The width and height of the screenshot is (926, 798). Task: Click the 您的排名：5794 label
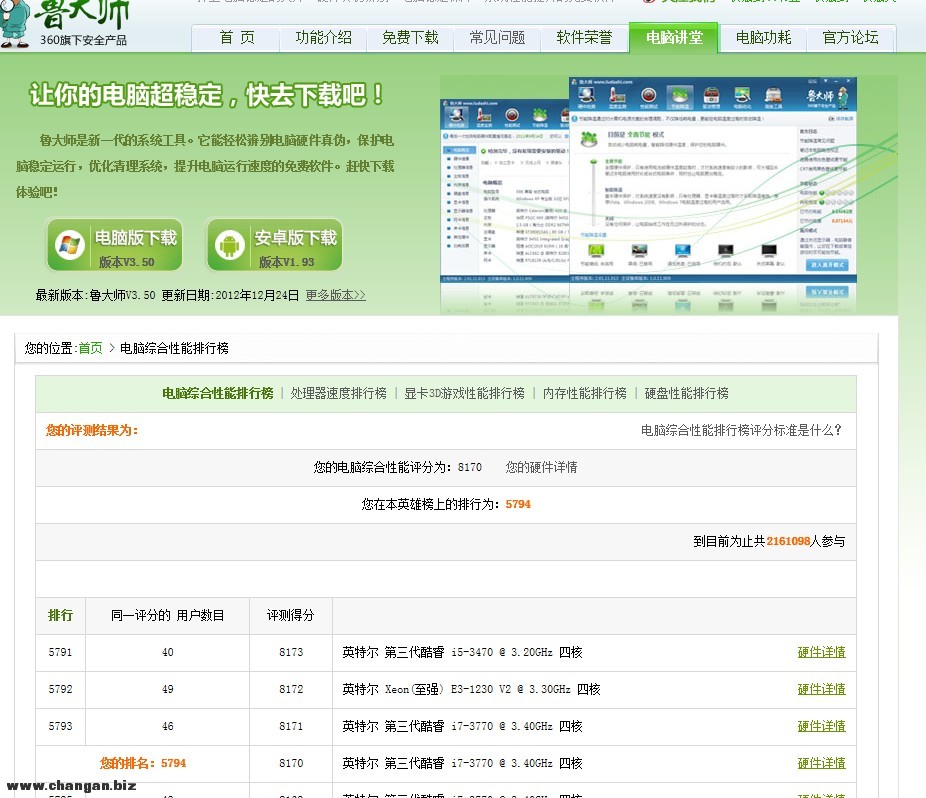coord(143,763)
